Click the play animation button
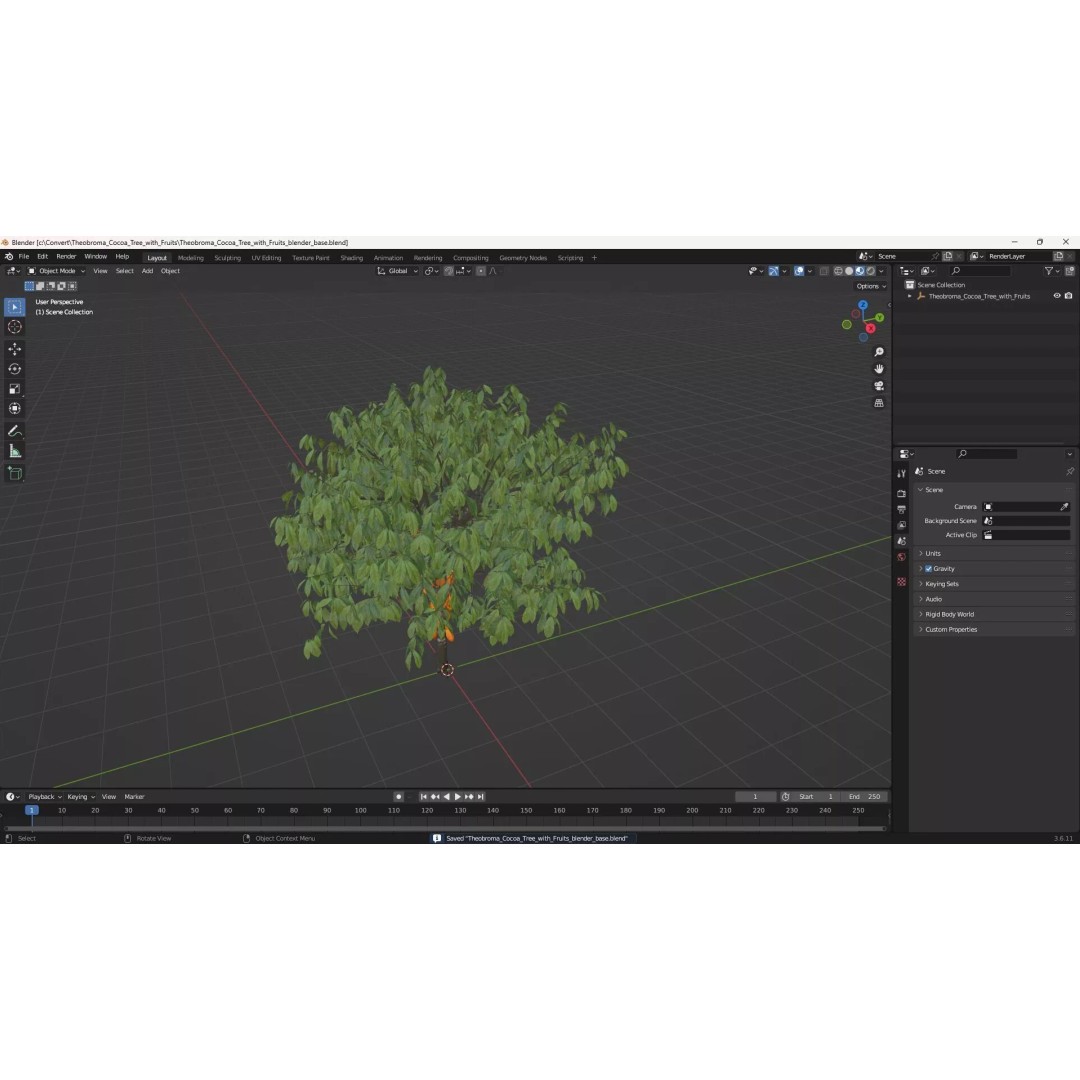Screen dimensions: 1080x1080 click(x=457, y=797)
